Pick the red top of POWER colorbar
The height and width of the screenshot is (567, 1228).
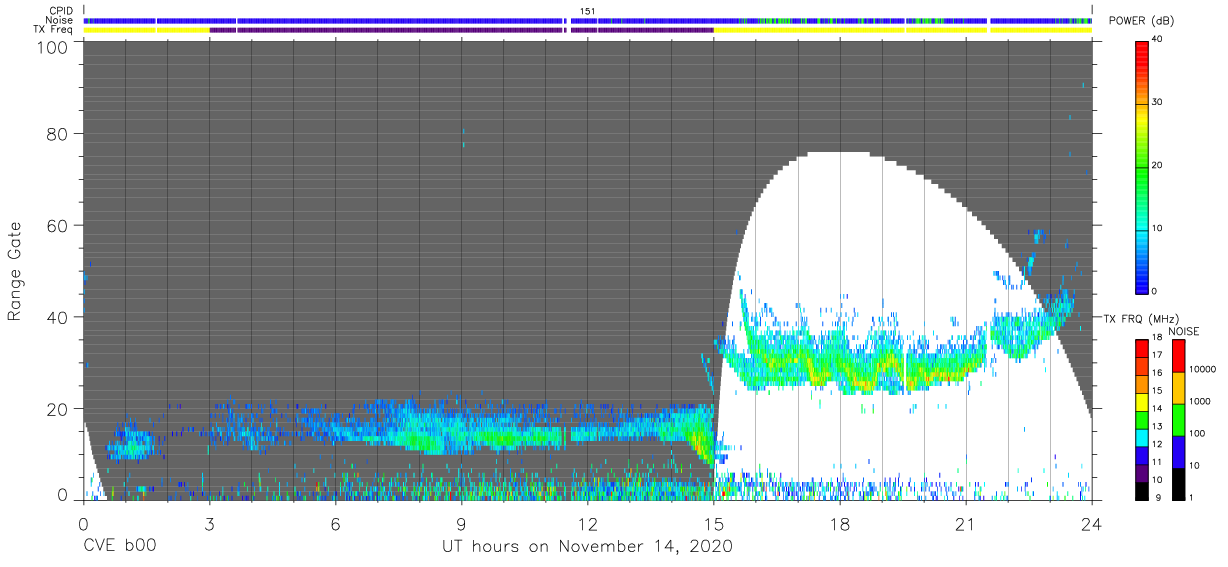[1141, 50]
